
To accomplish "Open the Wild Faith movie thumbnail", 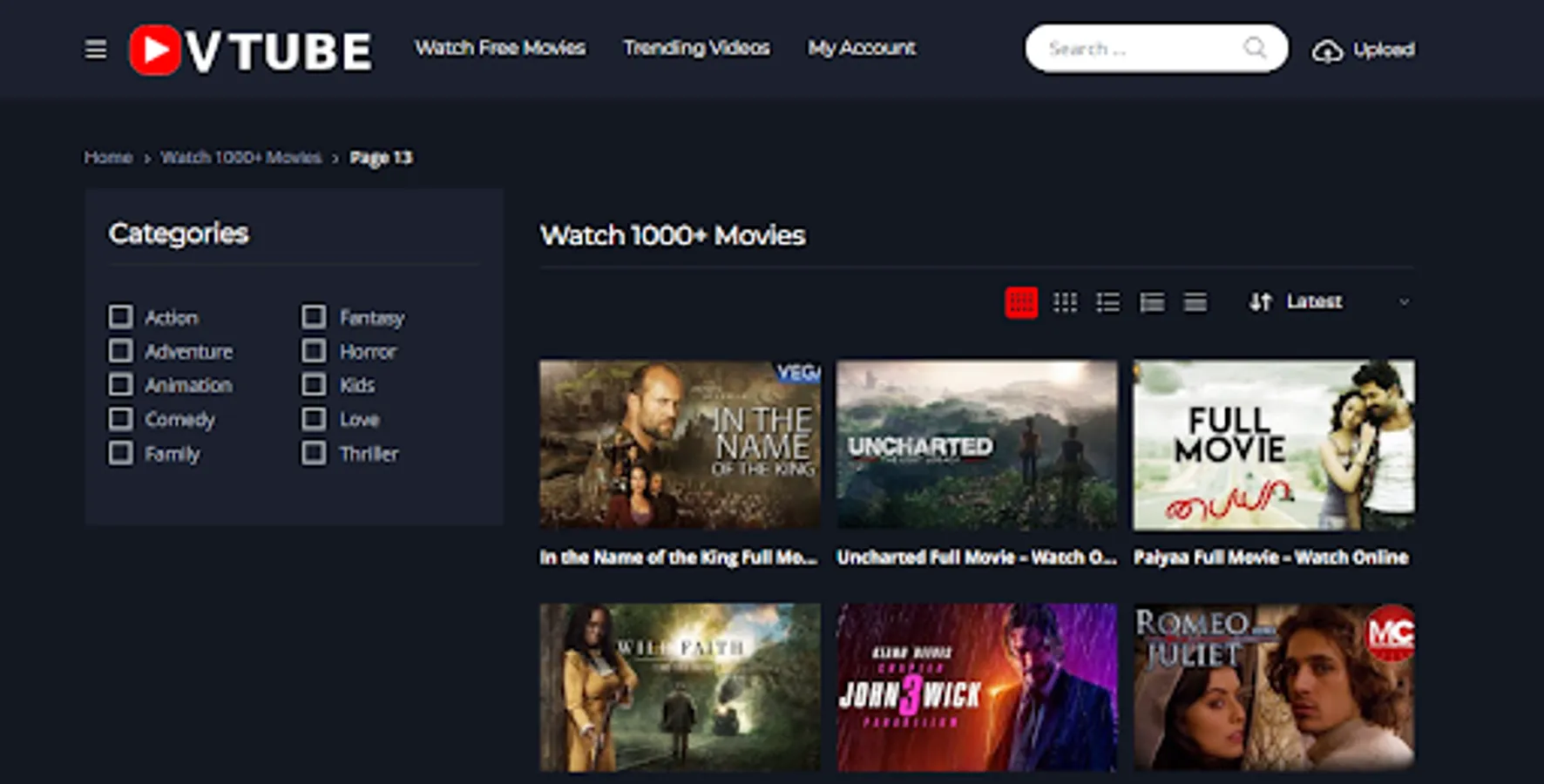I will [680, 687].
